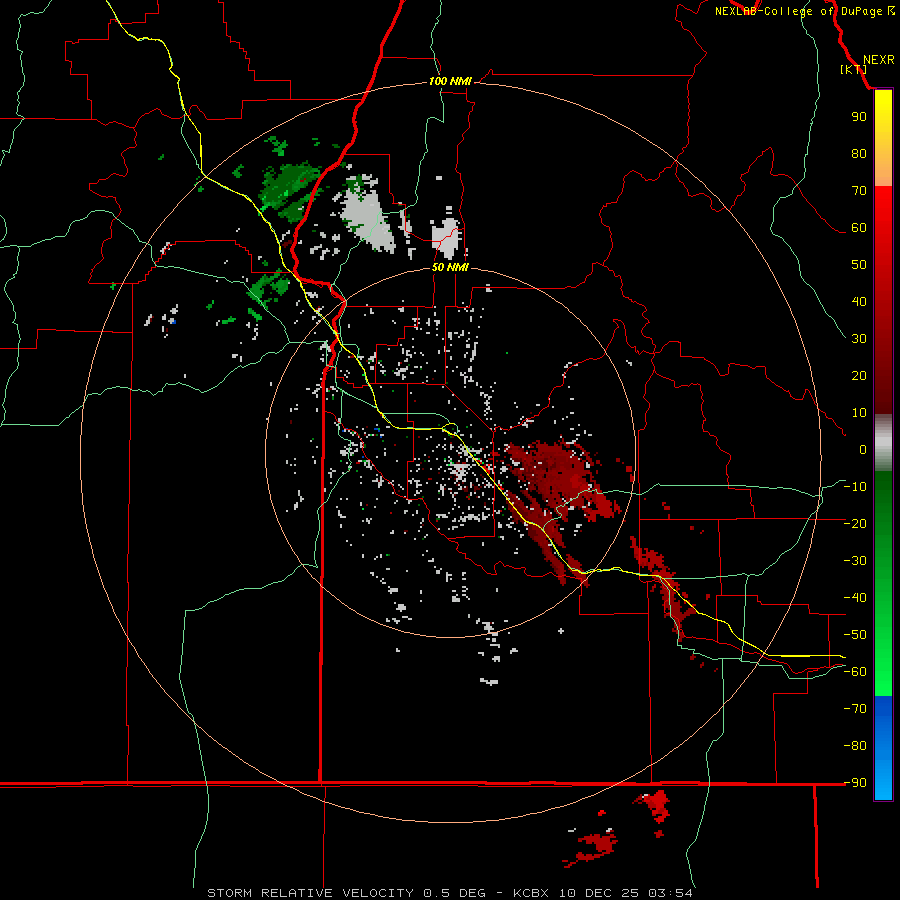Click the 80 value on velocity scale

click(x=859, y=153)
